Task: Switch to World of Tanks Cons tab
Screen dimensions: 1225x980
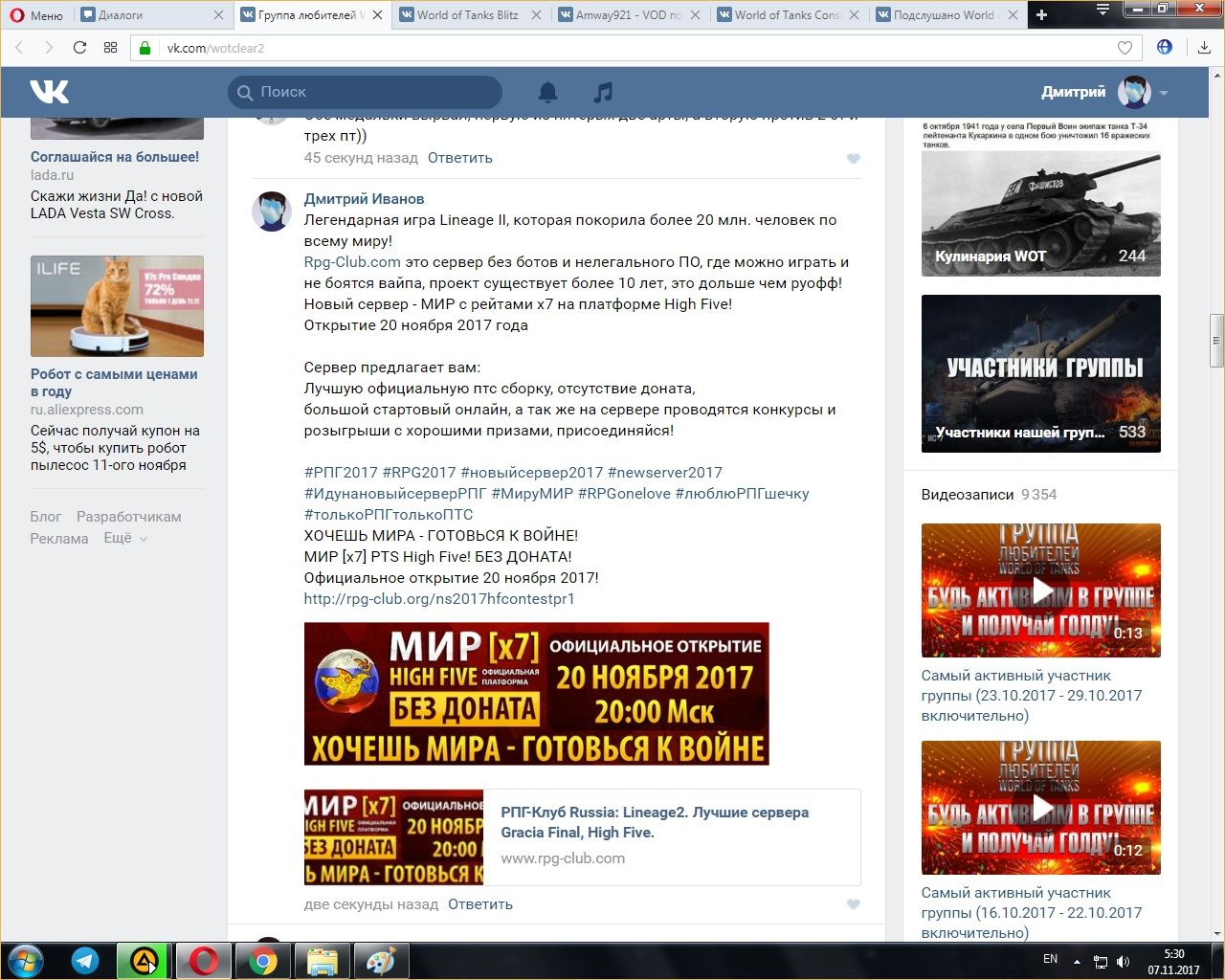Action: pos(788,14)
